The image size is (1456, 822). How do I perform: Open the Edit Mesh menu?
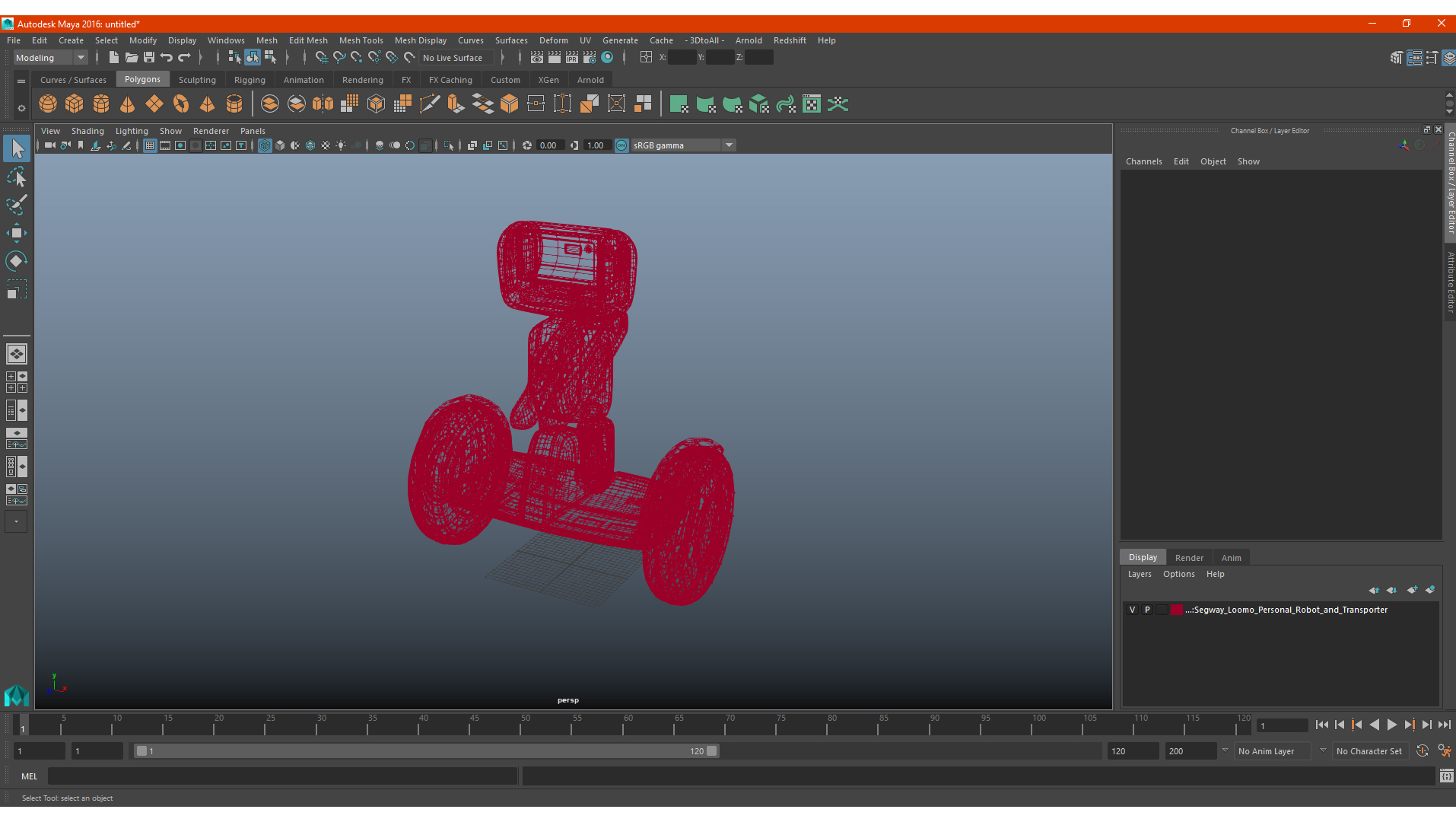coord(308,40)
